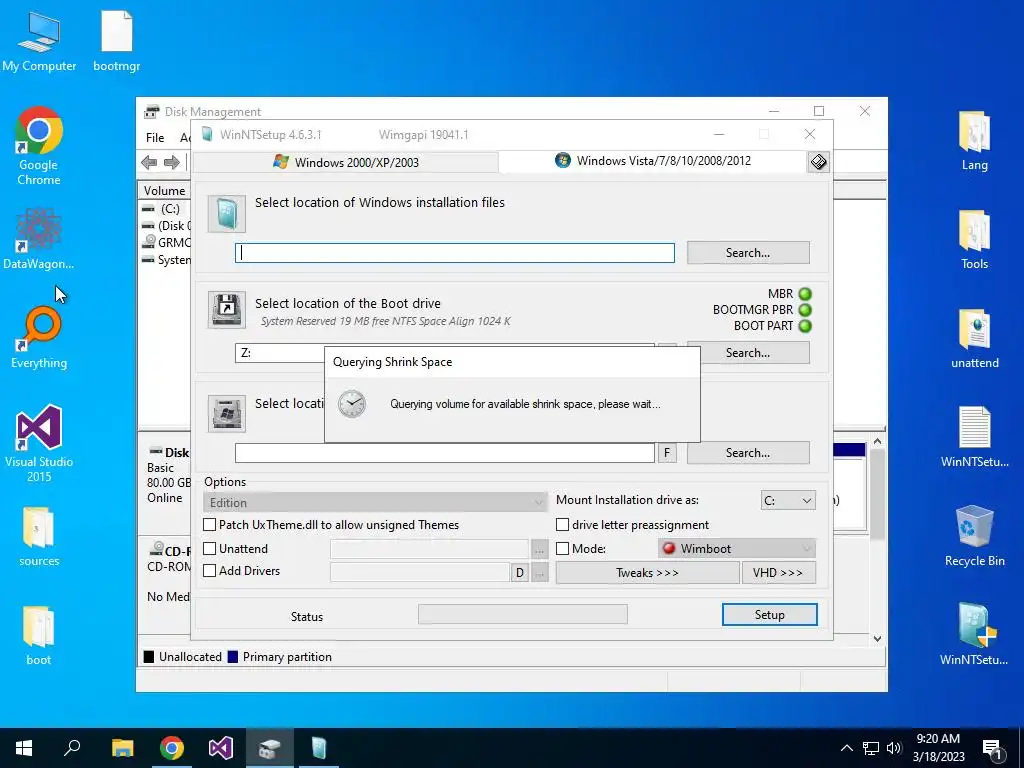The height and width of the screenshot is (768, 1024).
Task: Open the Recycle Bin
Action: [x=974, y=536]
